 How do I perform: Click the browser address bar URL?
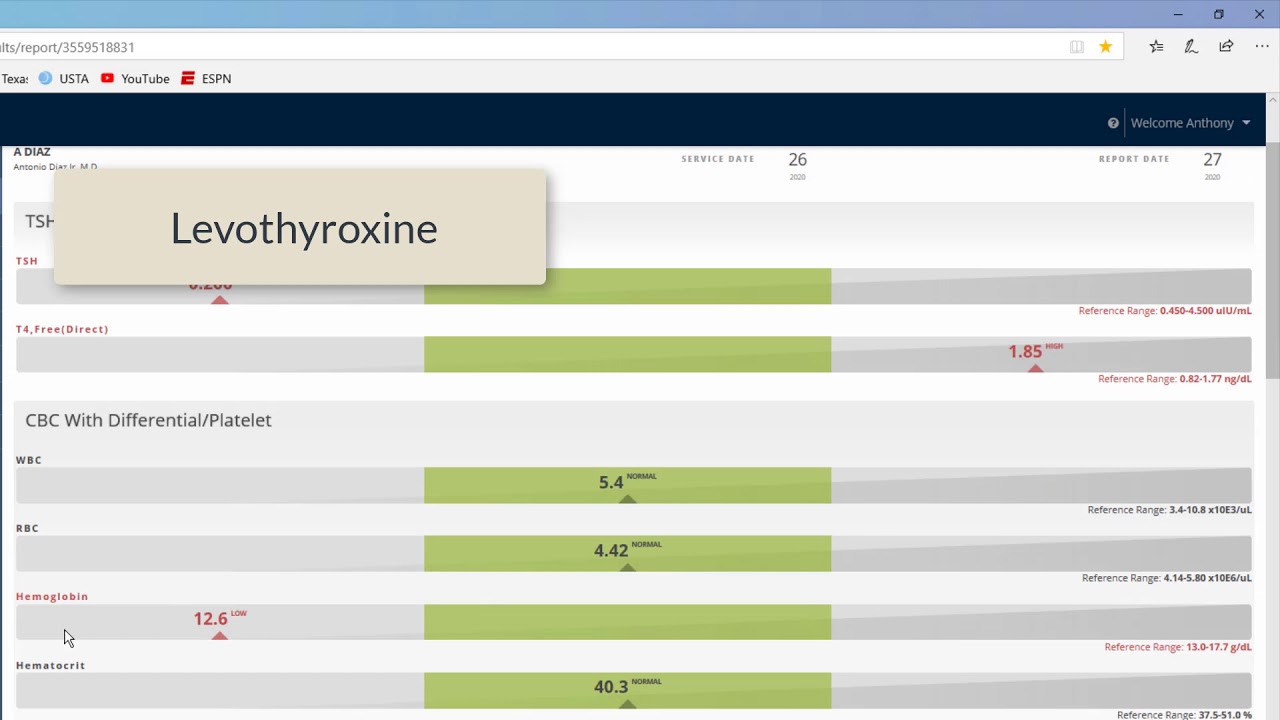point(67,47)
